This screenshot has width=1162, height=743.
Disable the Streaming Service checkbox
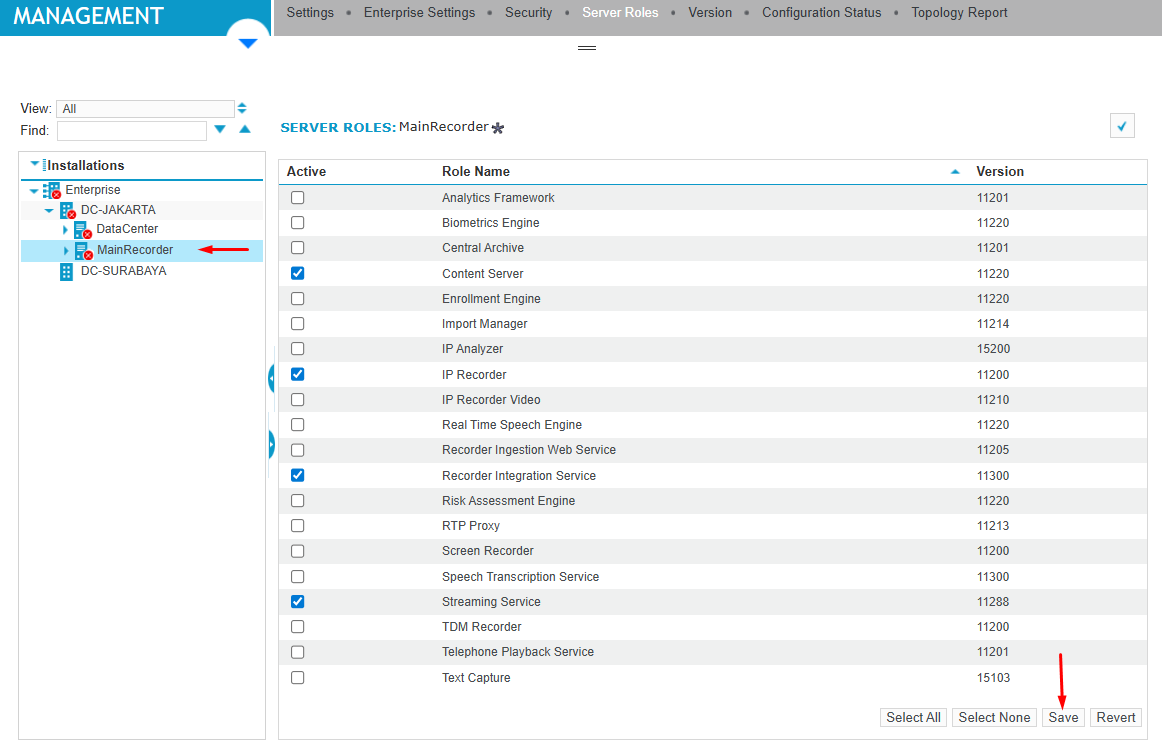tap(298, 602)
